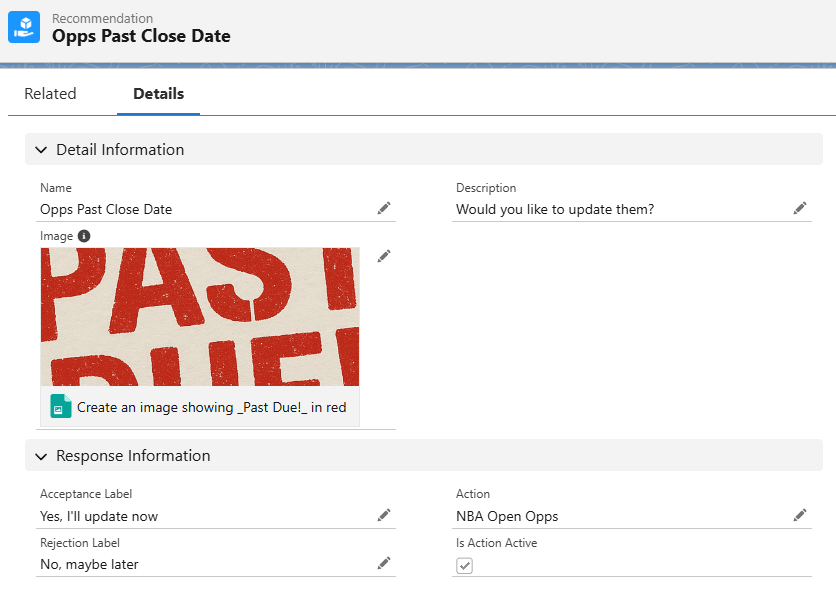Switch to the Related tab
Image resolution: width=836 pixels, height=589 pixels.
pos(50,94)
